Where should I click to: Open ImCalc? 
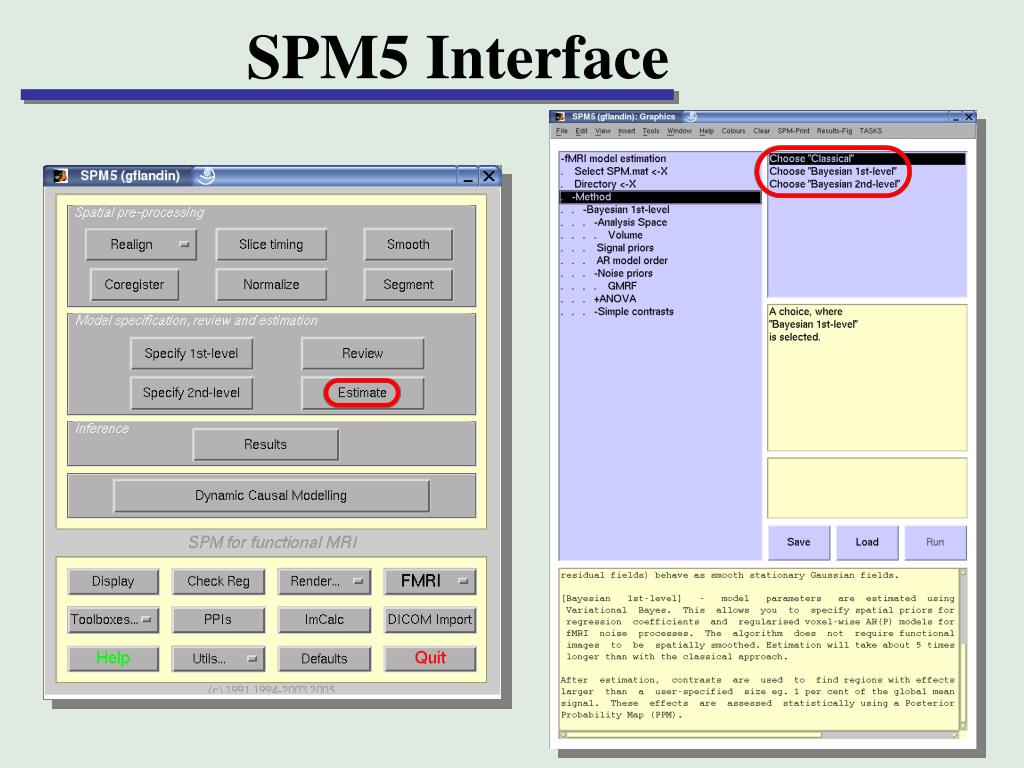point(324,620)
